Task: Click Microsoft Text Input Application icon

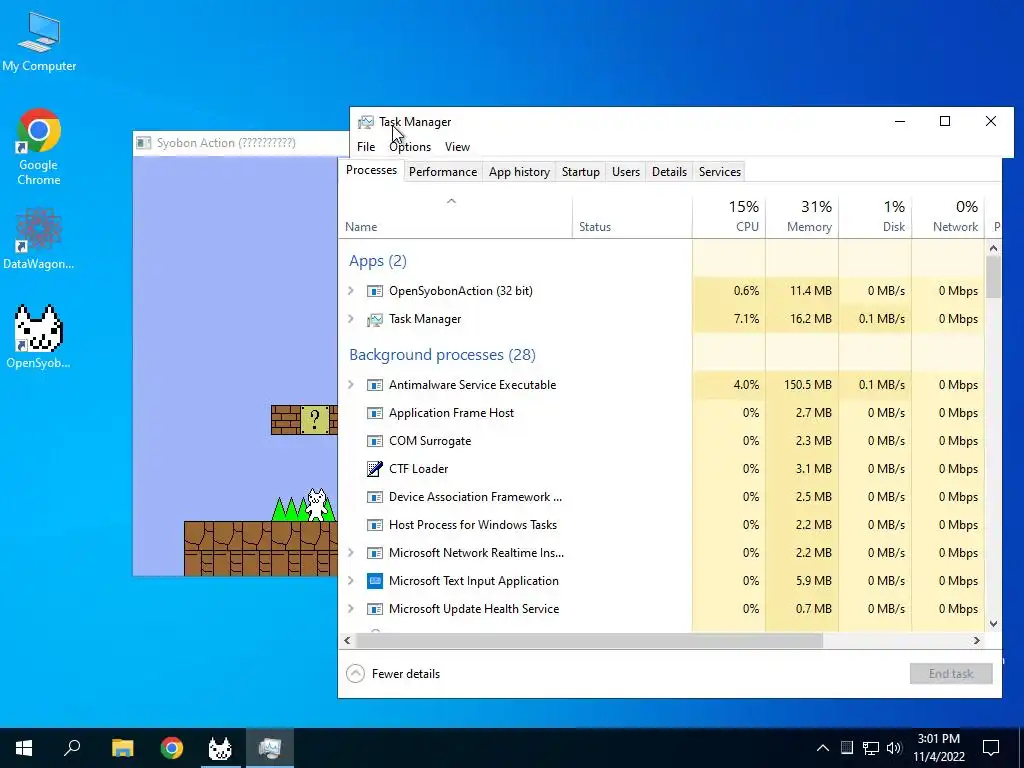Action: click(x=374, y=581)
